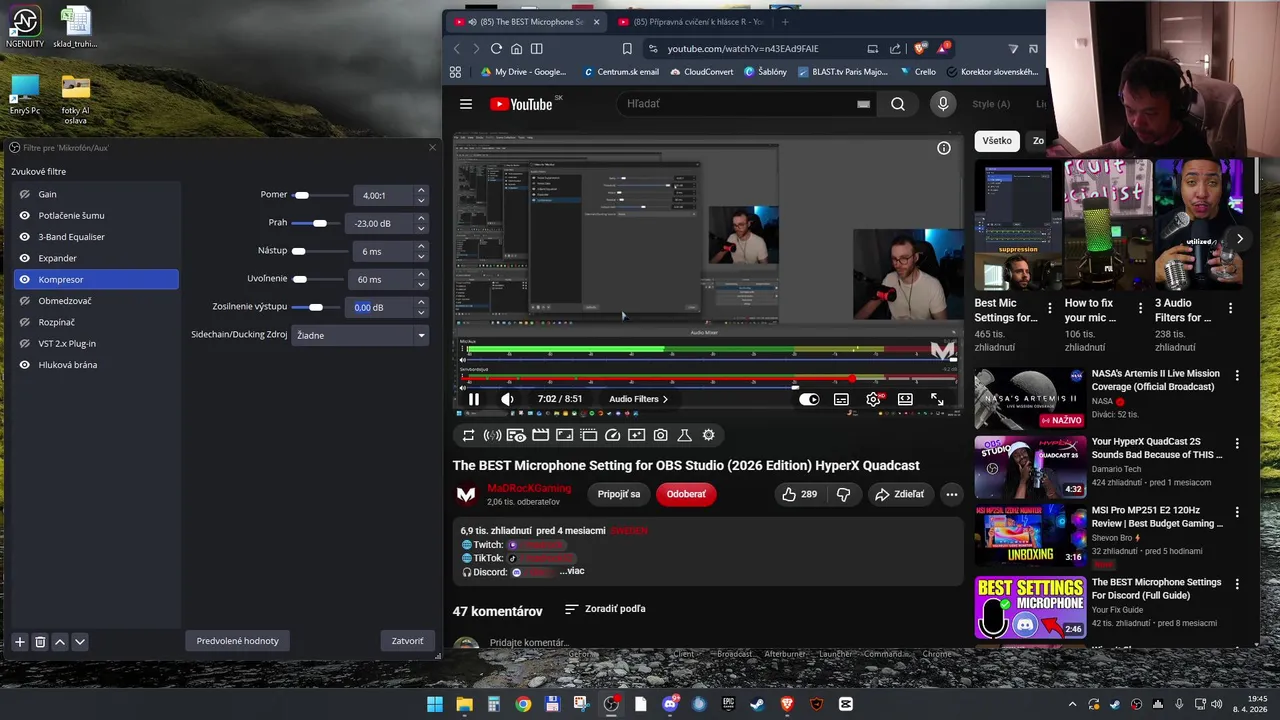Decrease Prah value with down stepper
The width and height of the screenshot is (1280, 720).
(x=421, y=228)
